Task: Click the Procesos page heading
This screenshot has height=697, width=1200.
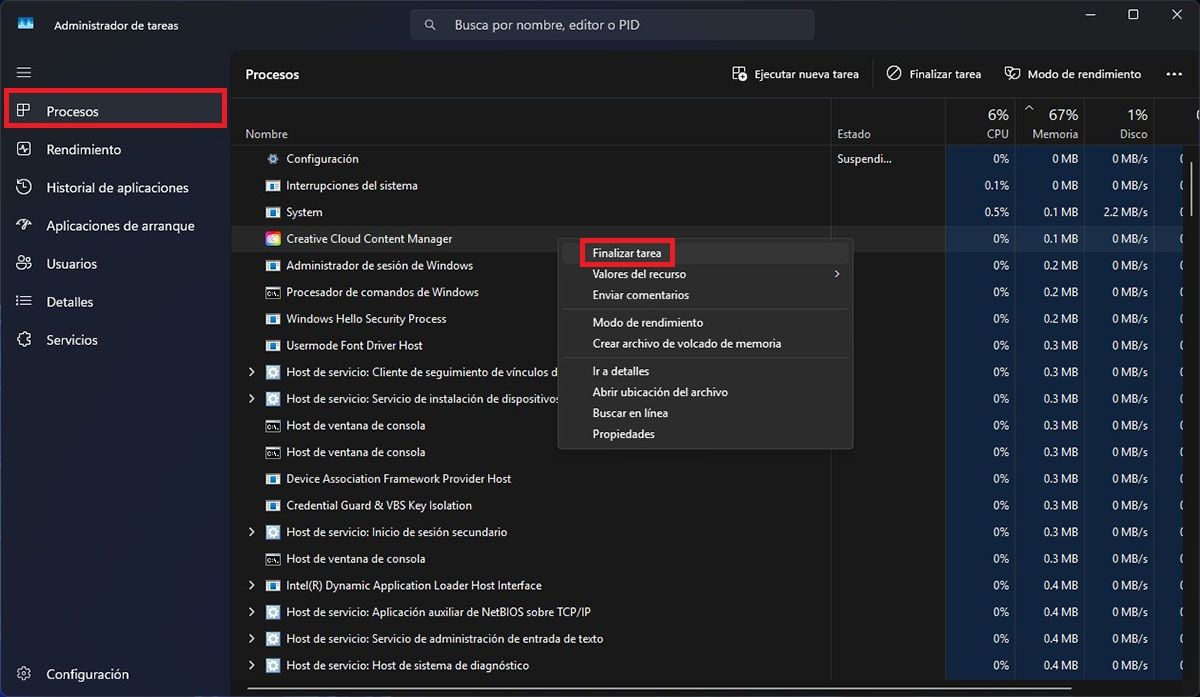Action: pyautogui.click(x=272, y=74)
